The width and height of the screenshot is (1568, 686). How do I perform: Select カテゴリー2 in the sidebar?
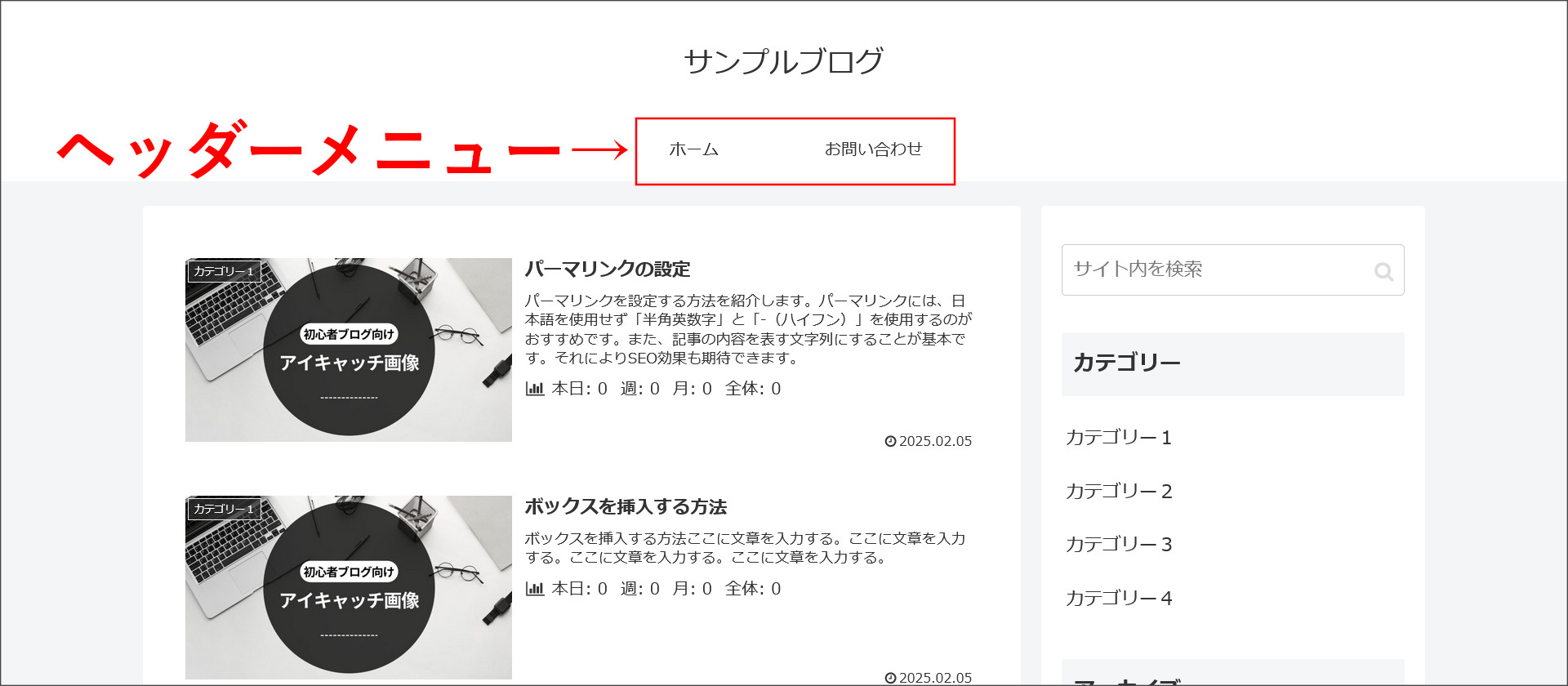pyautogui.click(x=1119, y=491)
